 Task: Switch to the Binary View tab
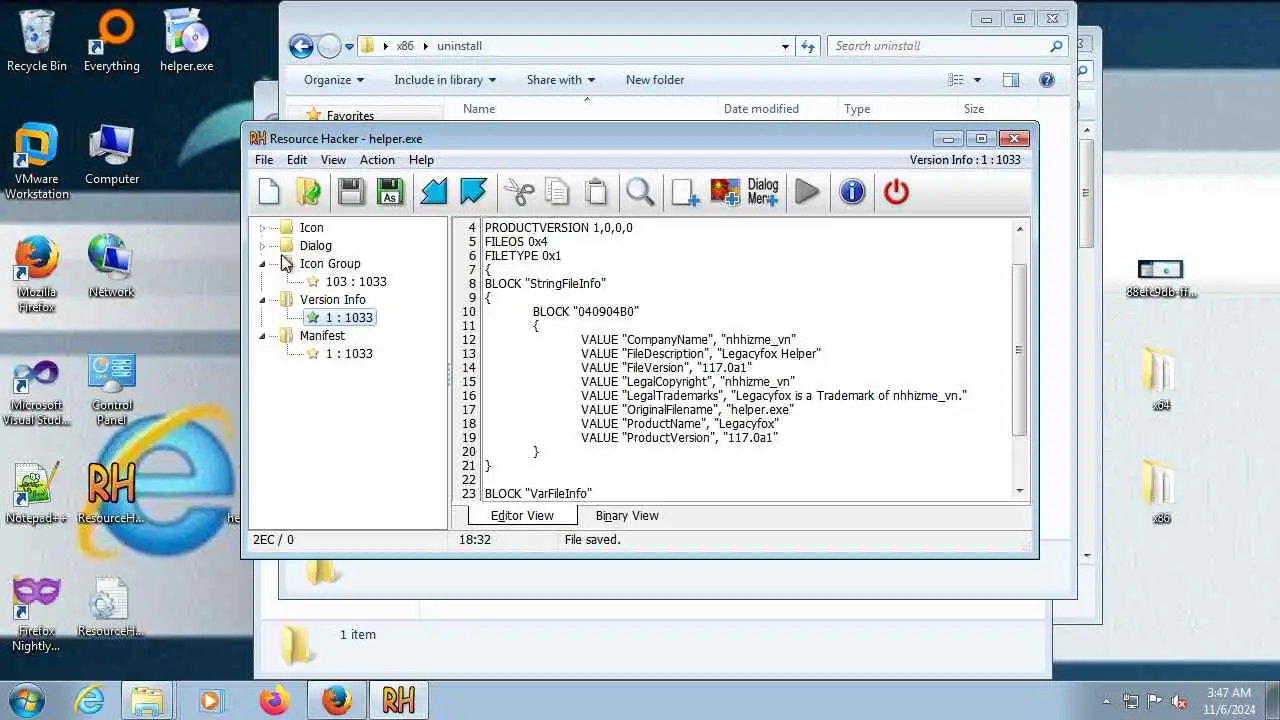627,516
